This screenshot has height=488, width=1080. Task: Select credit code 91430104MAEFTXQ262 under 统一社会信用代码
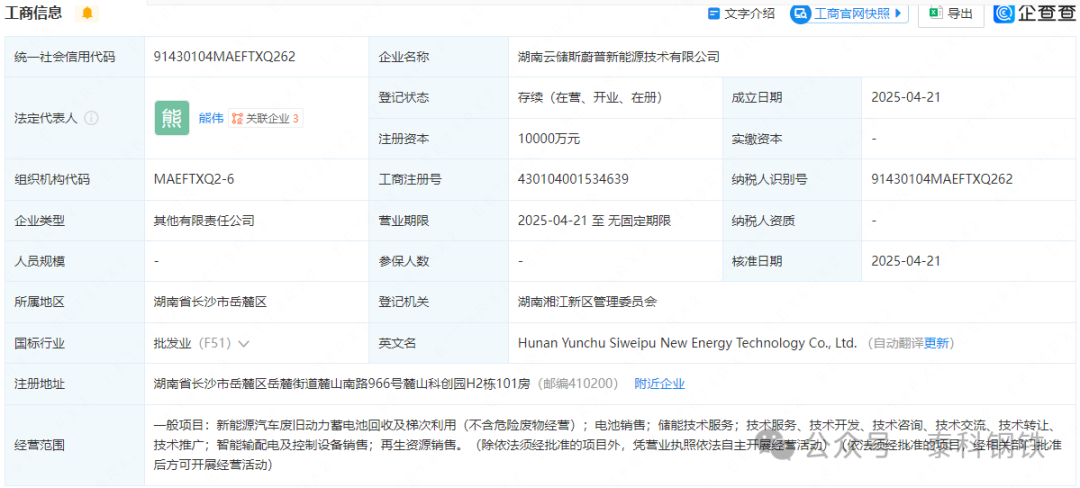point(225,57)
